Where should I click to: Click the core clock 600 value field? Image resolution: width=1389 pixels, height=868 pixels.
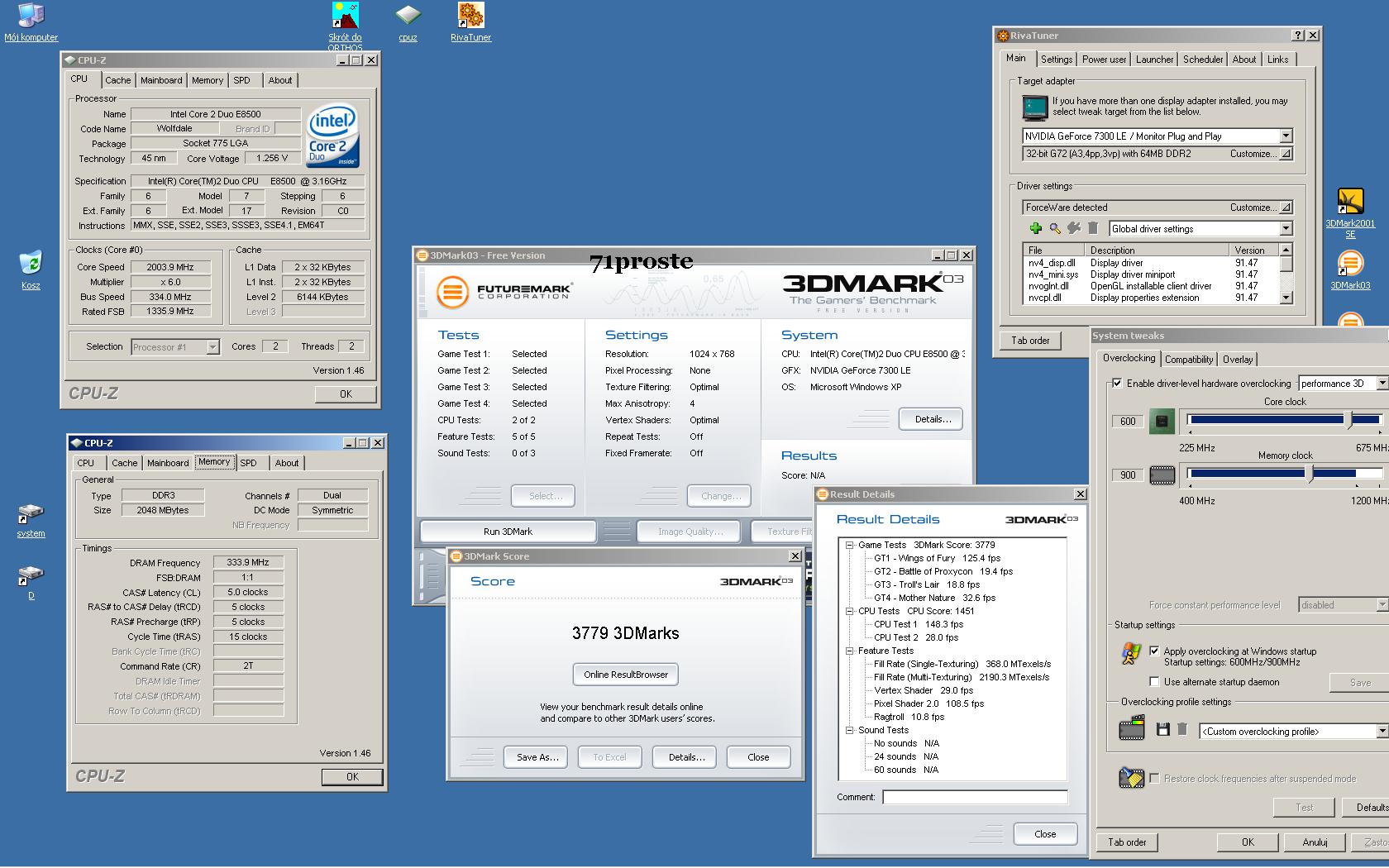coord(1128,422)
